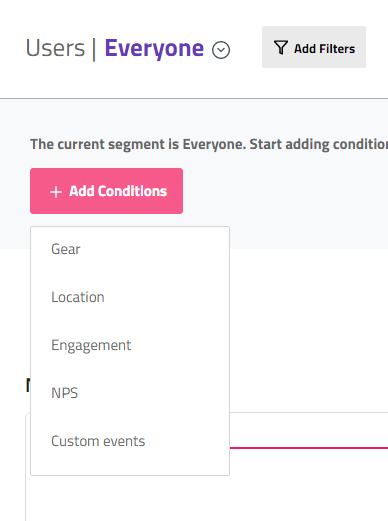Click empty space at bottom of conditions menu
Image resolution: width=388 pixels, height=521 pixels.
pos(130,464)
